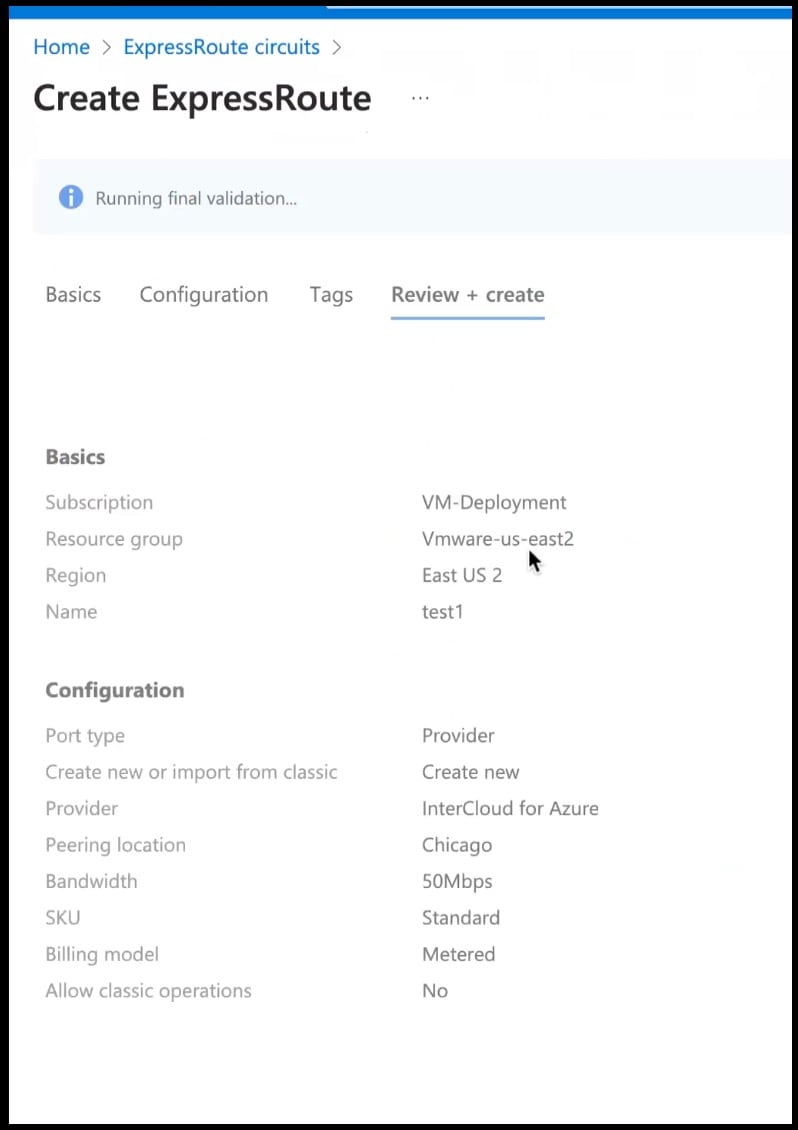Image resolution: width=798 pixels, height=1130 pixels.
Task: Click the chevron after ExpressRoute circuits breadcrumb
Action: point(337,47)
